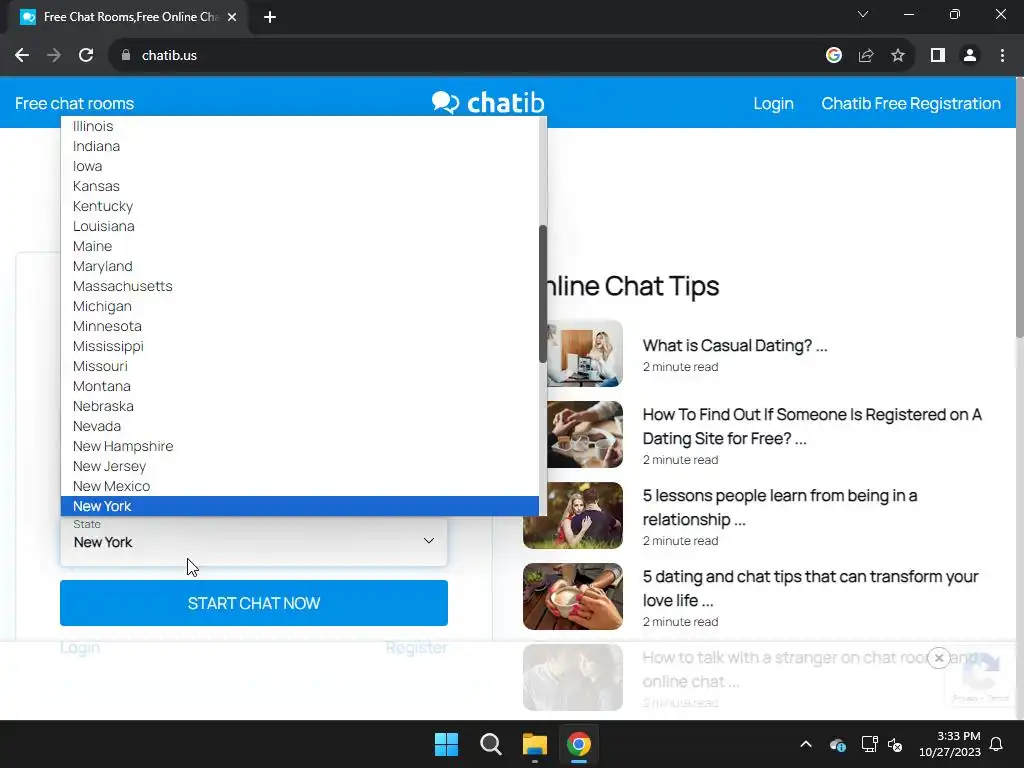Open What is Casual Dating article
This screenshot has width=1024, height=768.
click(x=735, y=345)
